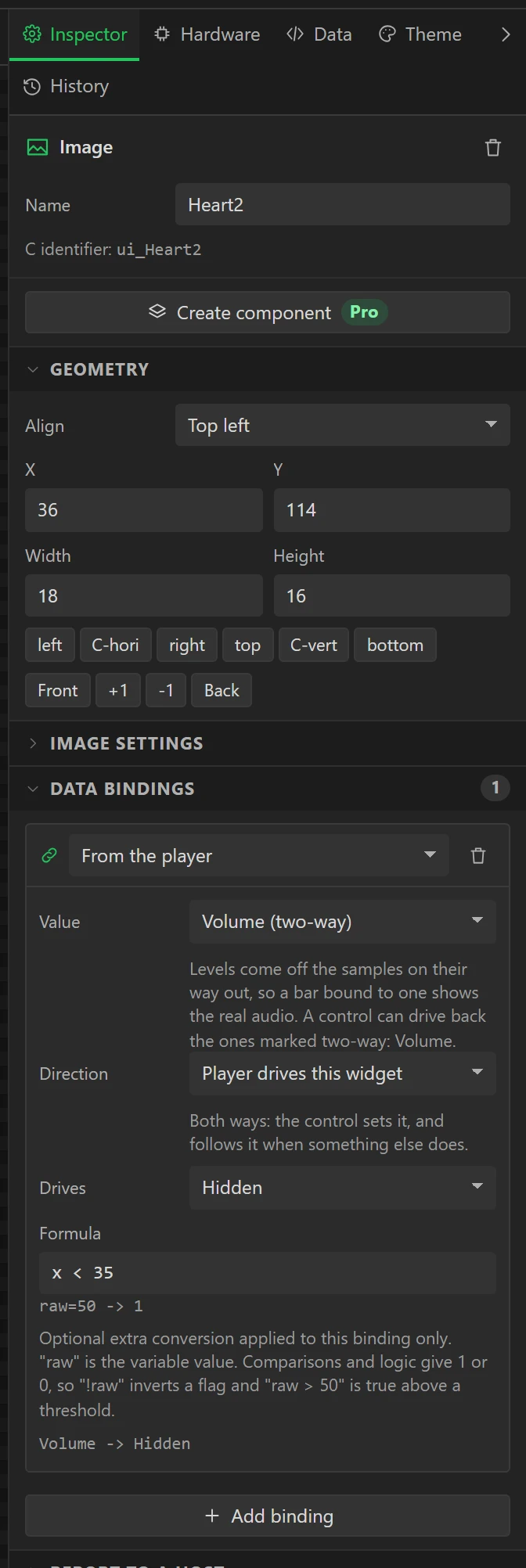Open the History tab
This screenshot has height=1568, width=526.
pyautogui.click(x=67, y=86)
